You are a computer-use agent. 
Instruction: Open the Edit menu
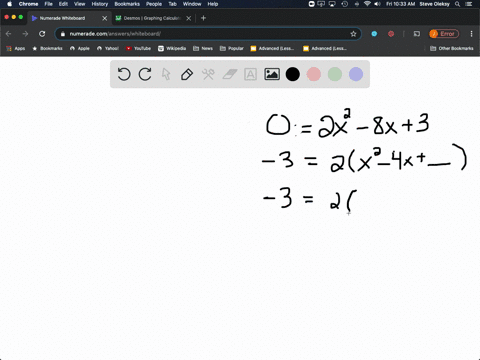pos(63,4)
